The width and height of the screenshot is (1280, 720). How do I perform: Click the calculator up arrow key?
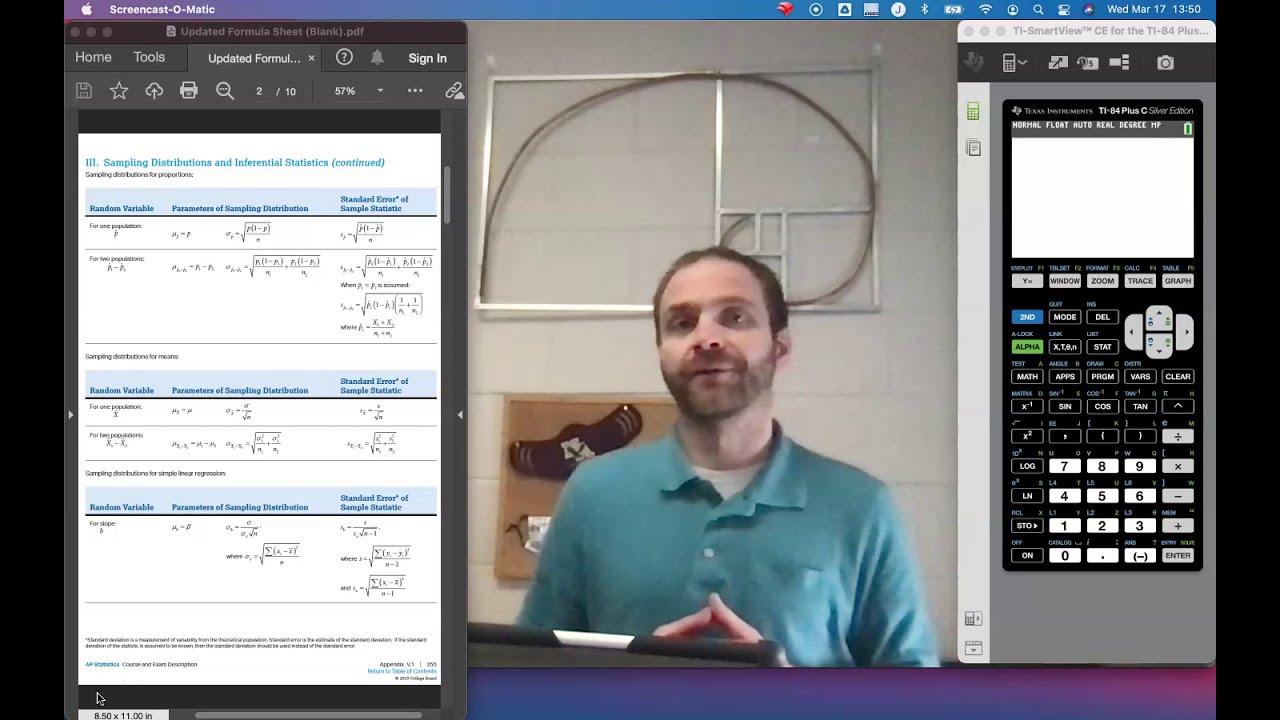point(1159,318)
